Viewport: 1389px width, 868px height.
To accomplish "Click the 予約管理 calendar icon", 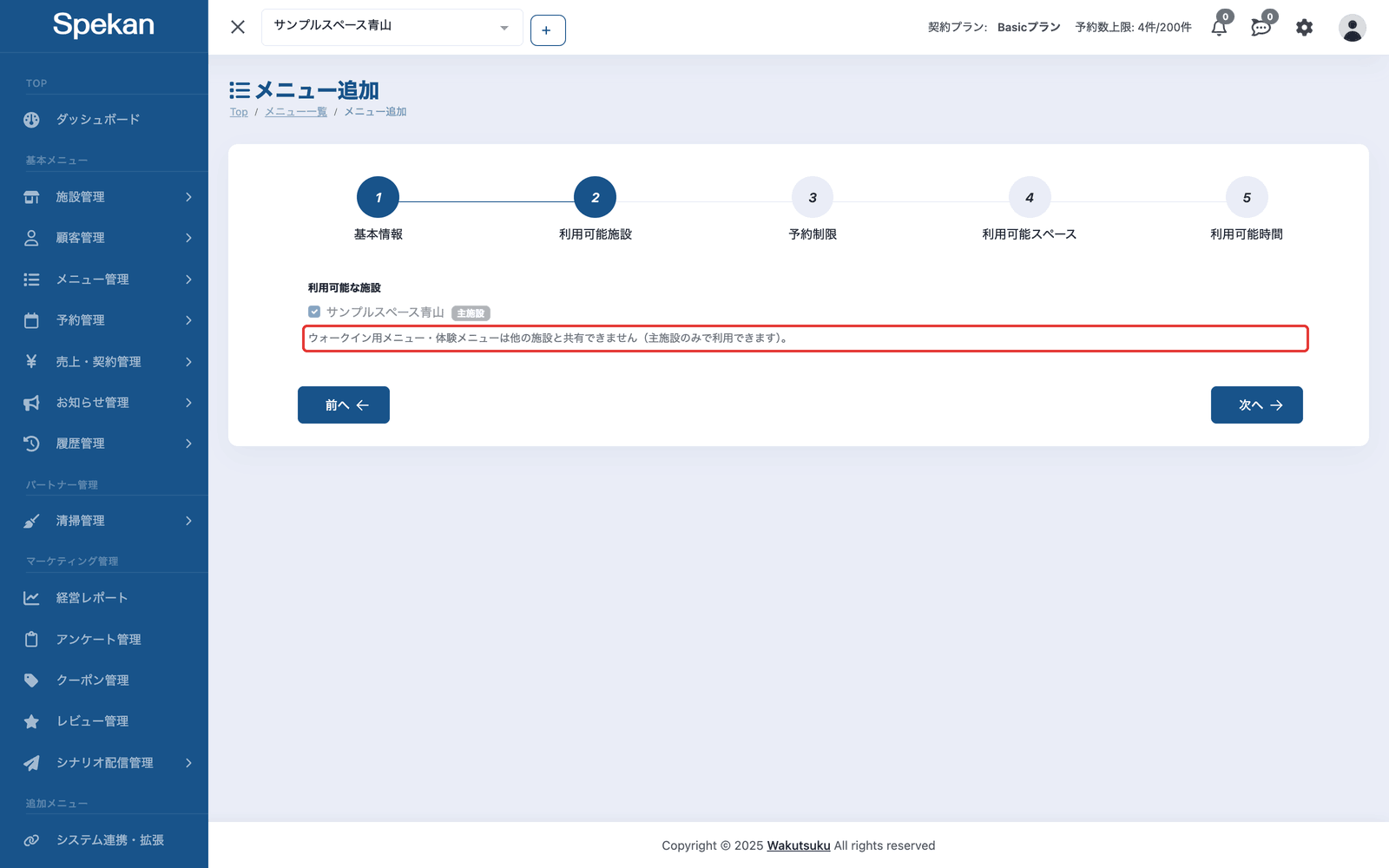I will (31, 320).
